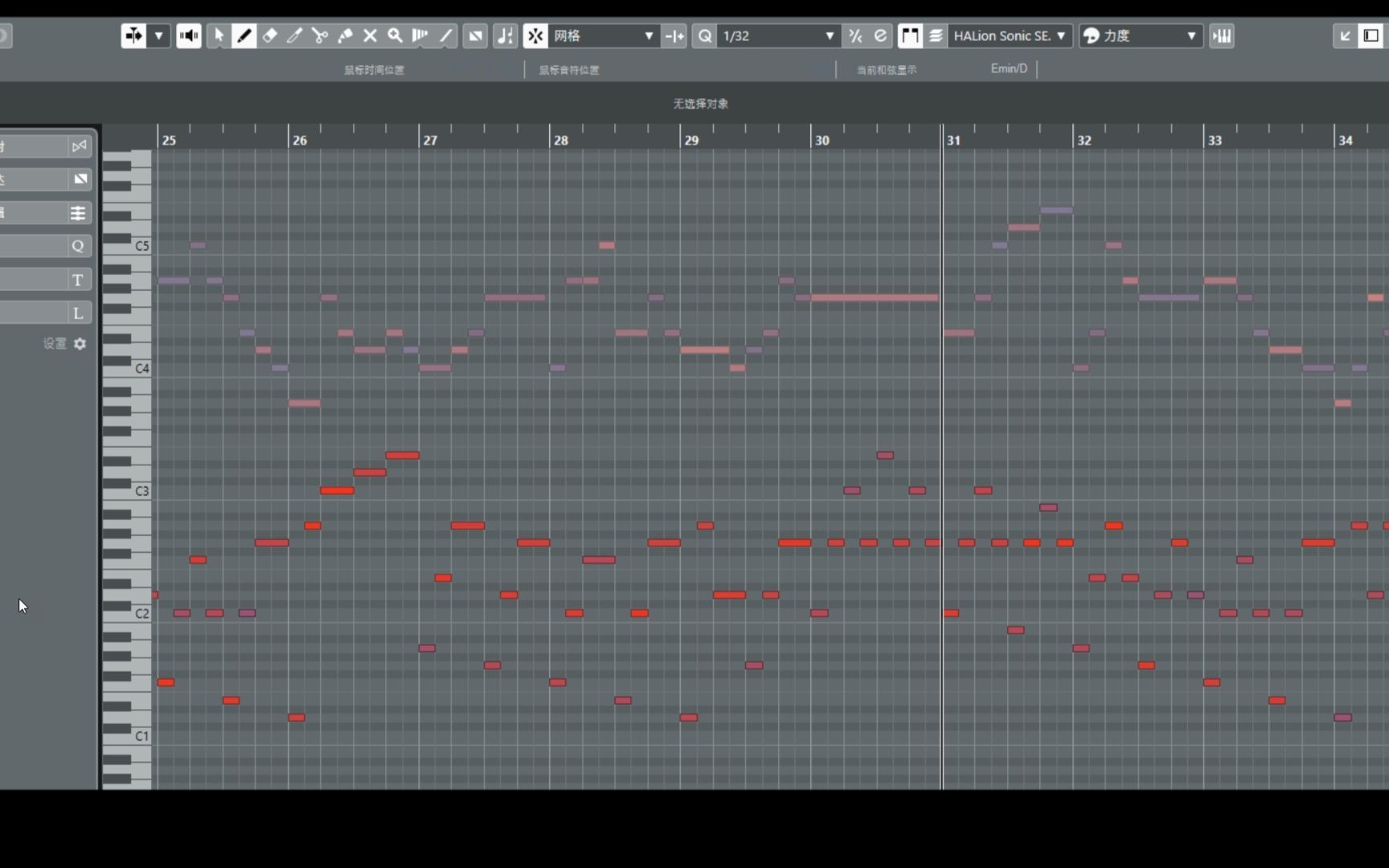Open the inspector section with diagonal square icon
The width and height of the screenshot is (1389, 868).
tap(79, 179)
